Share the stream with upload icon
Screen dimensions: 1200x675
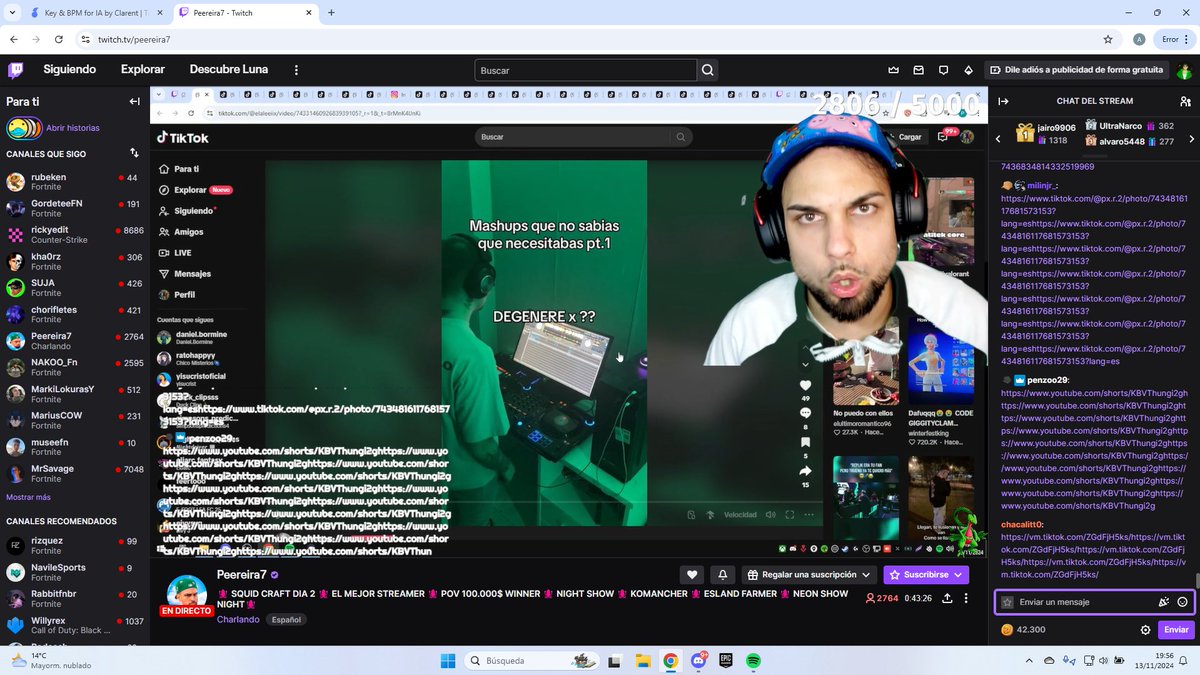point(946,598)
